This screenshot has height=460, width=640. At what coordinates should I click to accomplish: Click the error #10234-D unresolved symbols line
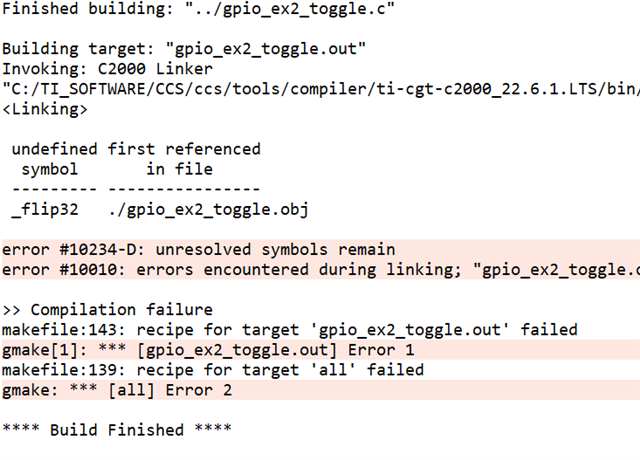point(199,249)
